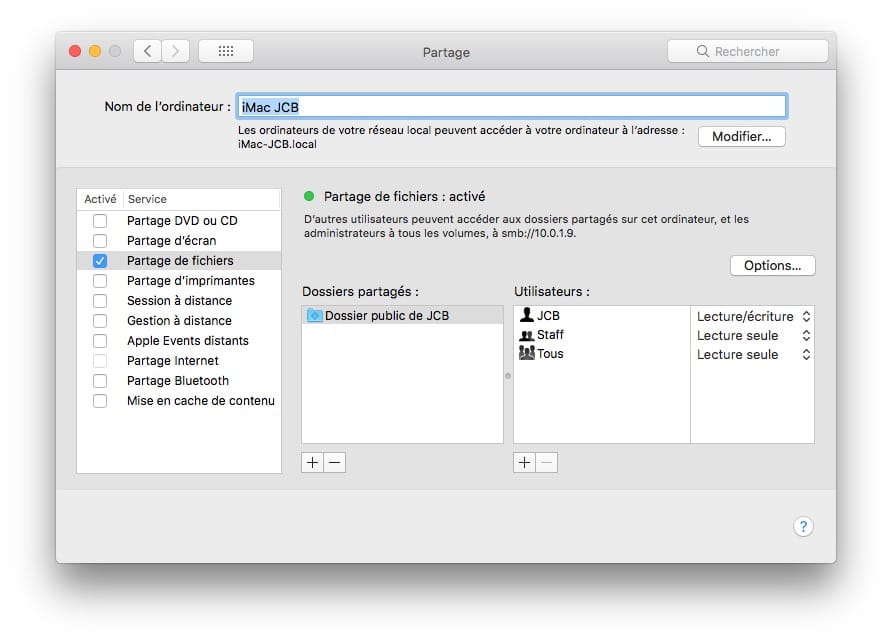
Task: Uncheck Partage de fichiers checkbox
Action: click(x=100, y=261)
